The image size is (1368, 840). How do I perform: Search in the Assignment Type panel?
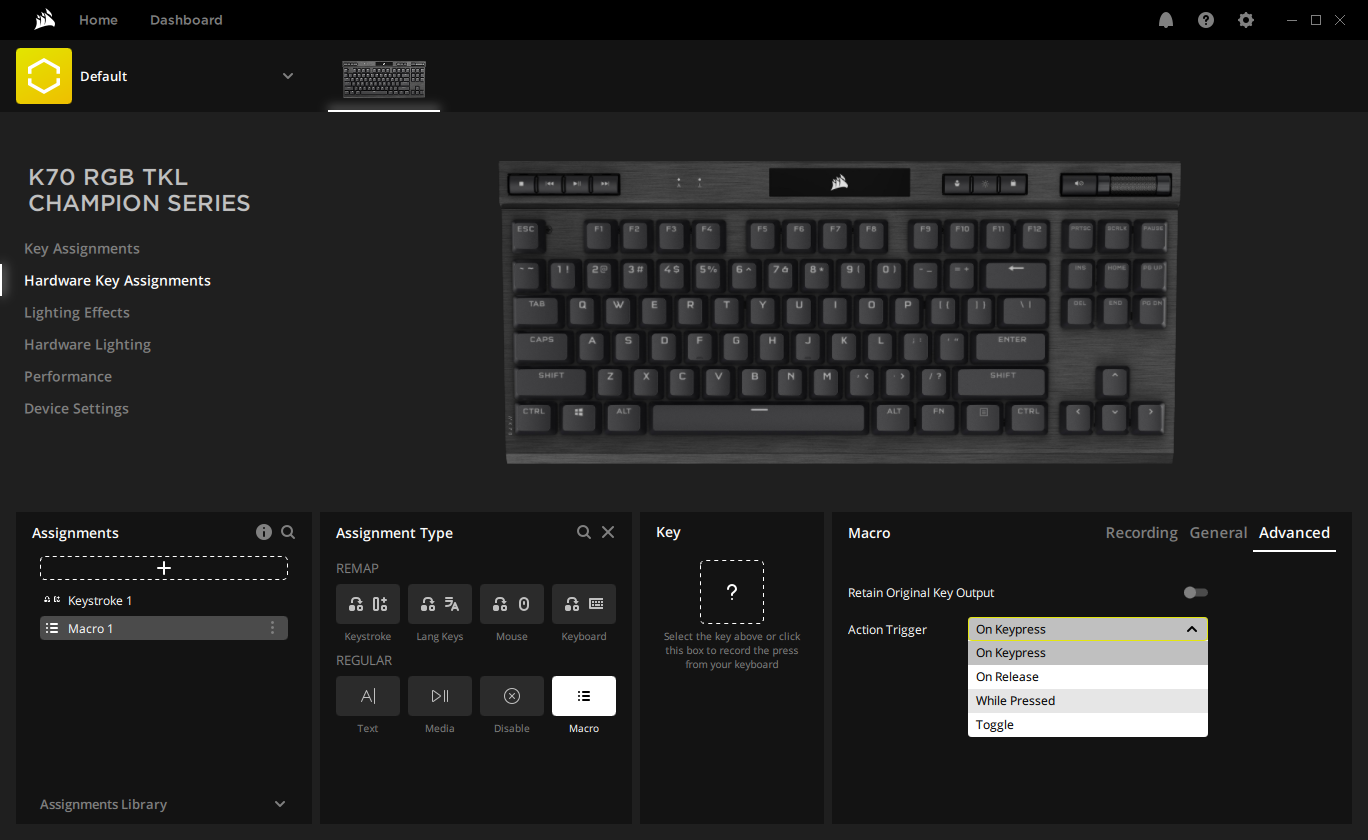pos(584,532)
